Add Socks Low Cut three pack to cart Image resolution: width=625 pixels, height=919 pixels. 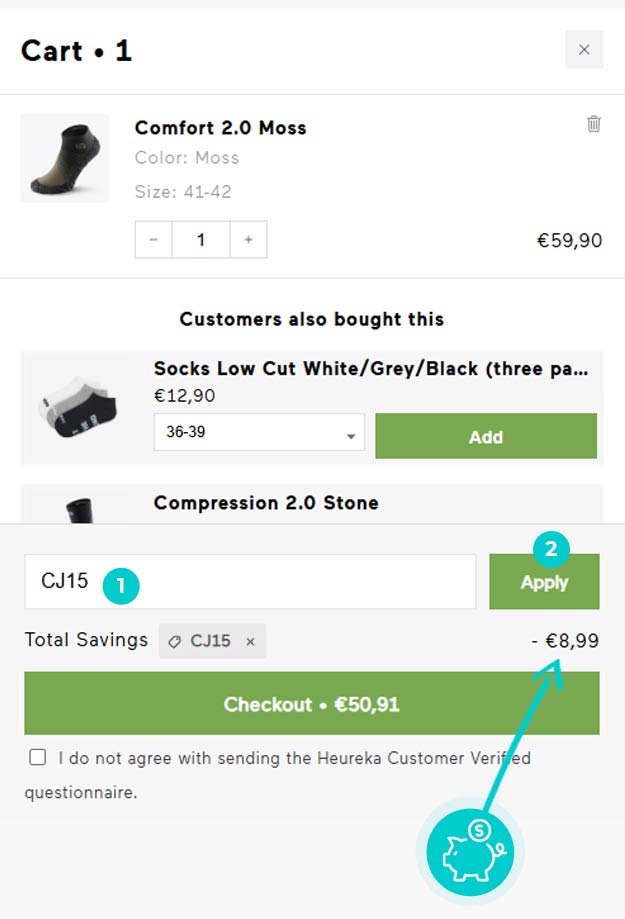(486, 436)
